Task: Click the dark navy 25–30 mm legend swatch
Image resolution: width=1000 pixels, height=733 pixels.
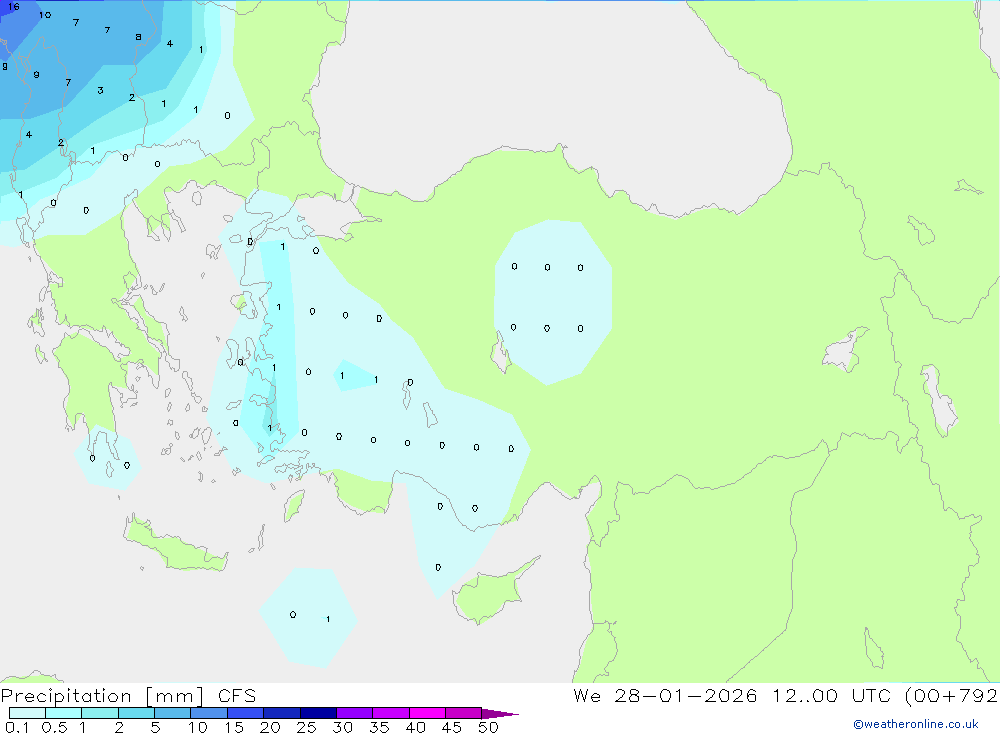Action: [318, 713]
